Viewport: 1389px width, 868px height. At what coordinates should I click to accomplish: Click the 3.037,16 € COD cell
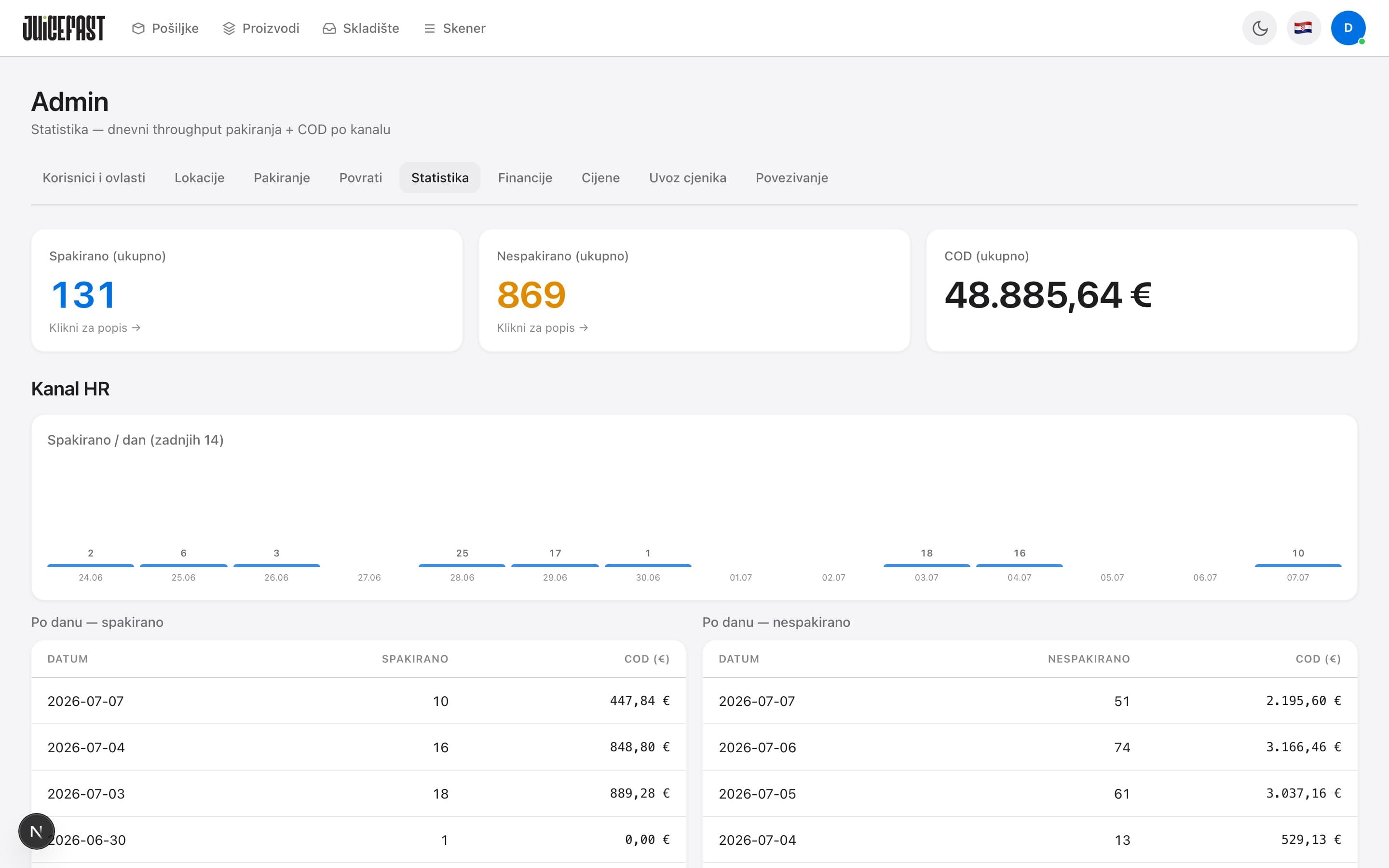coord(1304,793)
